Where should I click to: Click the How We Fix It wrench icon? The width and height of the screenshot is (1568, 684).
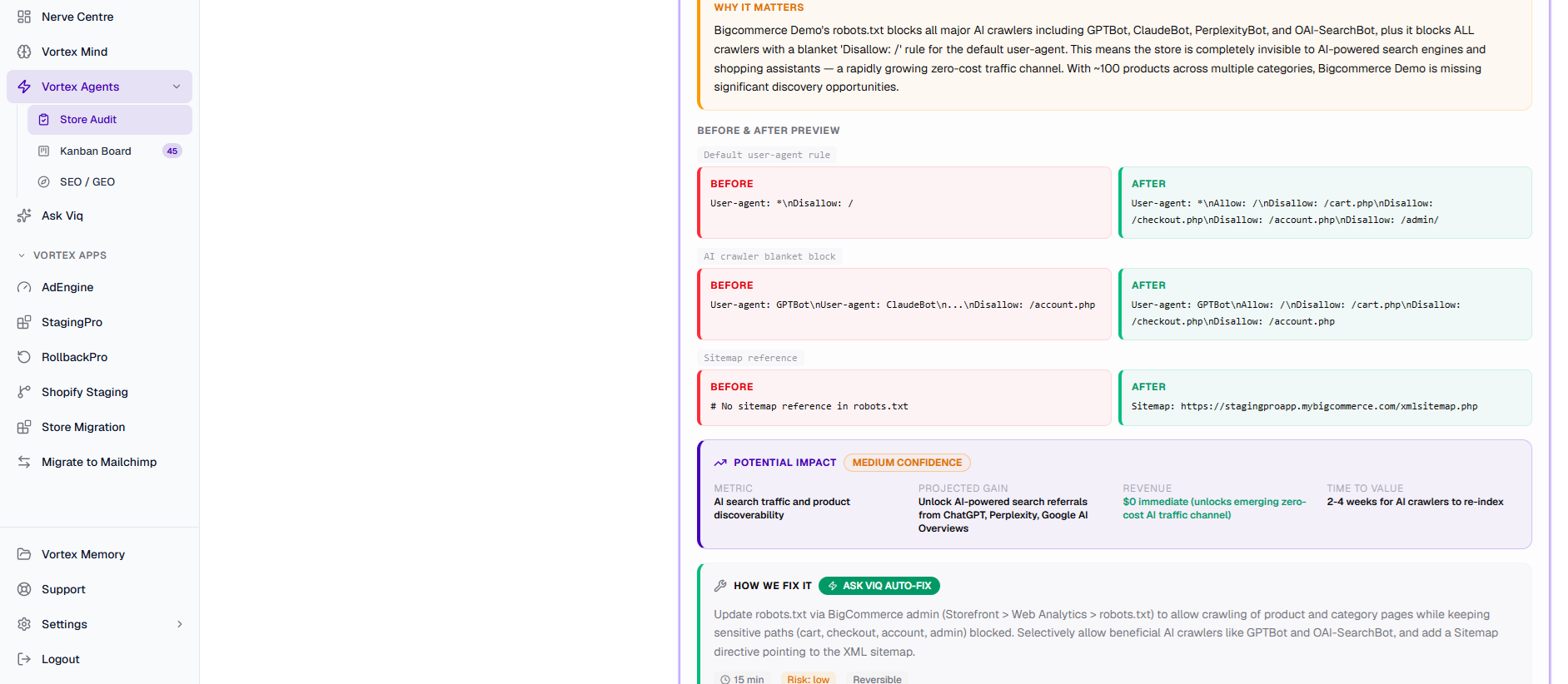click(720, 586)
